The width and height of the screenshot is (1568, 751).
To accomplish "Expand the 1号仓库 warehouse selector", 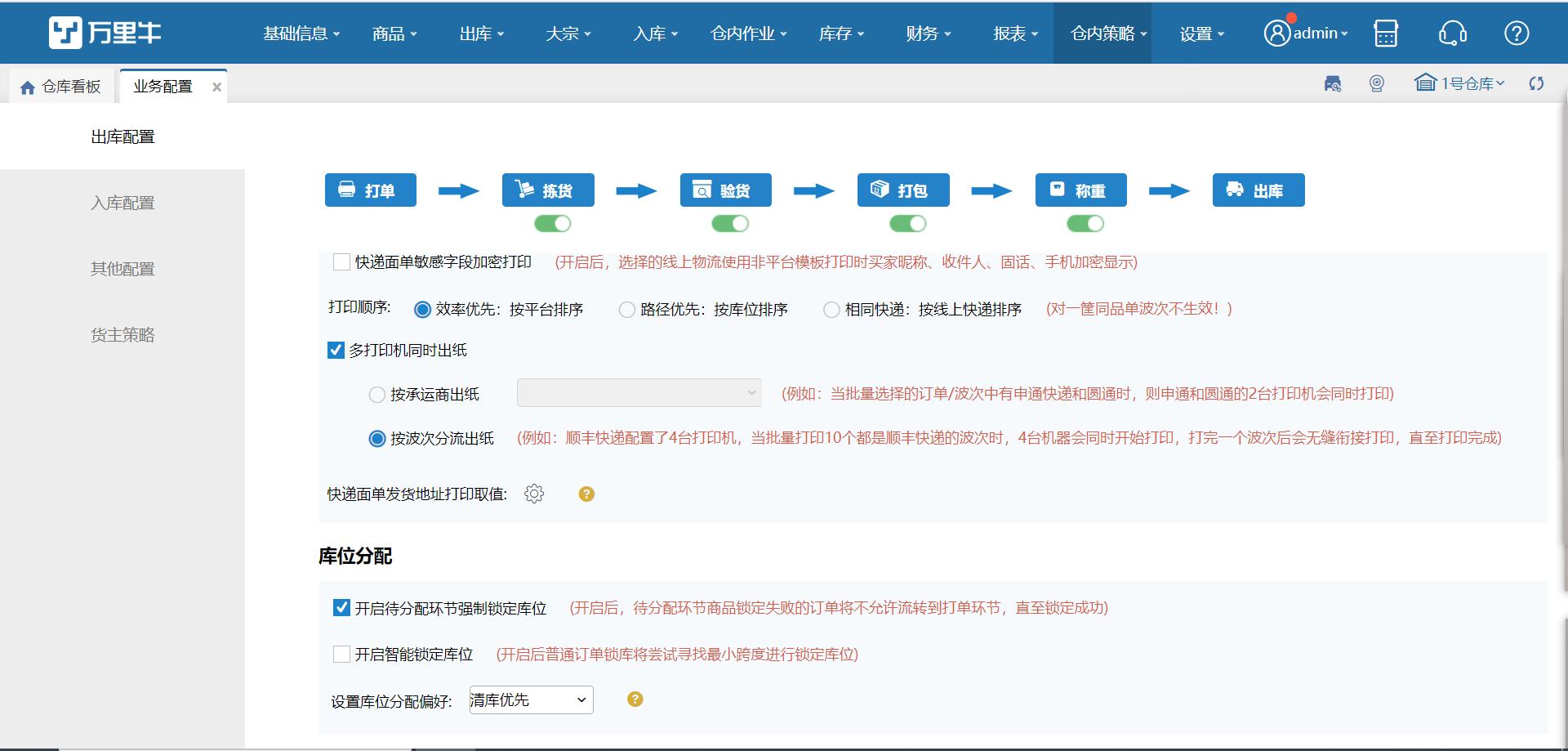I will pyautogui.click(x=1462, y=83).
